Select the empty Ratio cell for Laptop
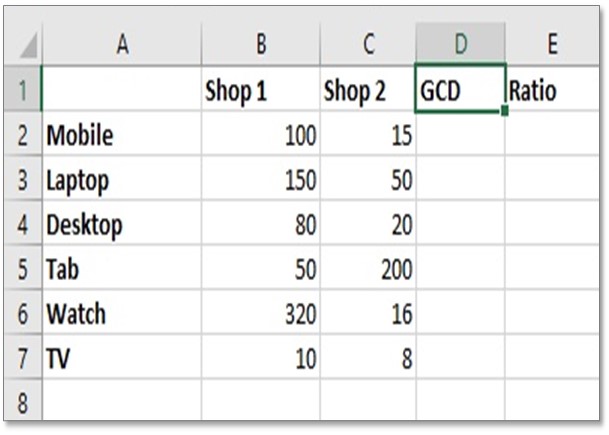Screen dimensions: 609x435 [552, 179]
